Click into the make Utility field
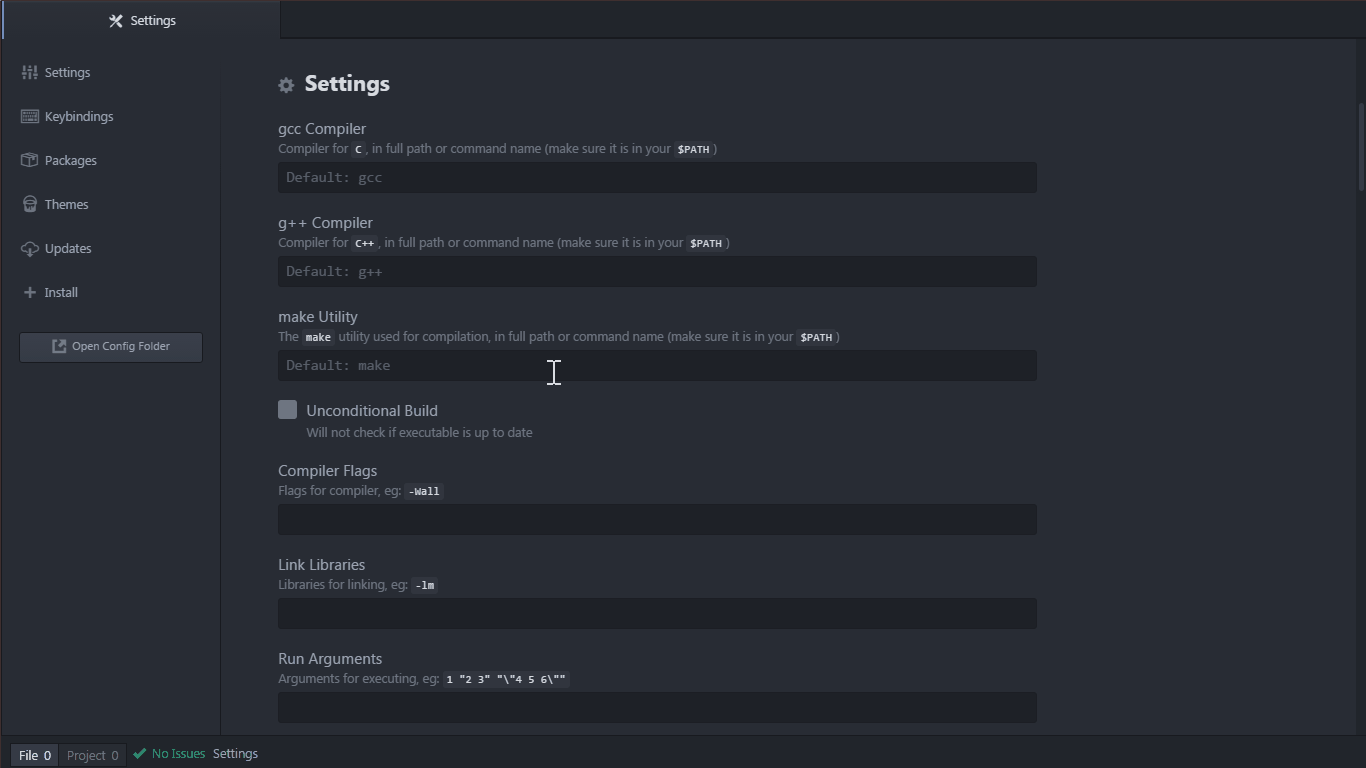Screen dimensions: 1366x768 point(657,366)
